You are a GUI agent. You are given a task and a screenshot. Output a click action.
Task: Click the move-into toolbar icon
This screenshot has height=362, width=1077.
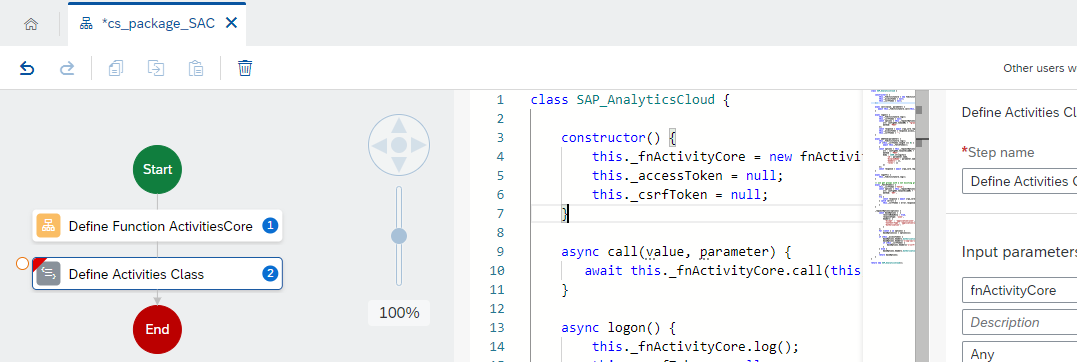tap(157, 68)
